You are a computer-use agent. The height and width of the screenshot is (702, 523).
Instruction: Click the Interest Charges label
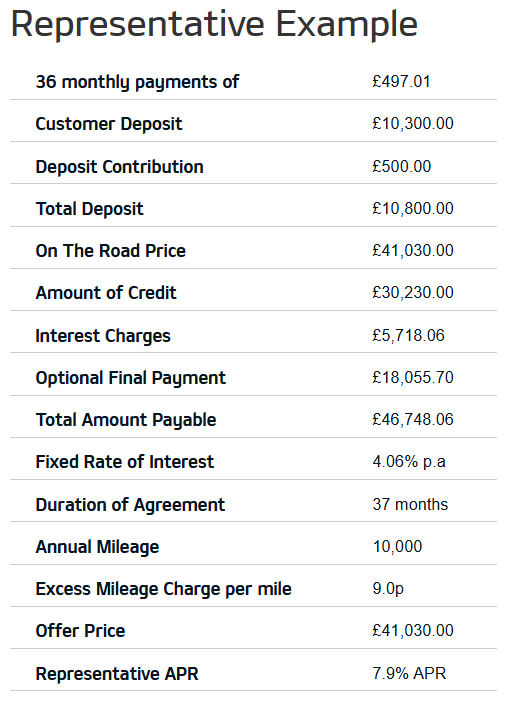tap(103, 336)
